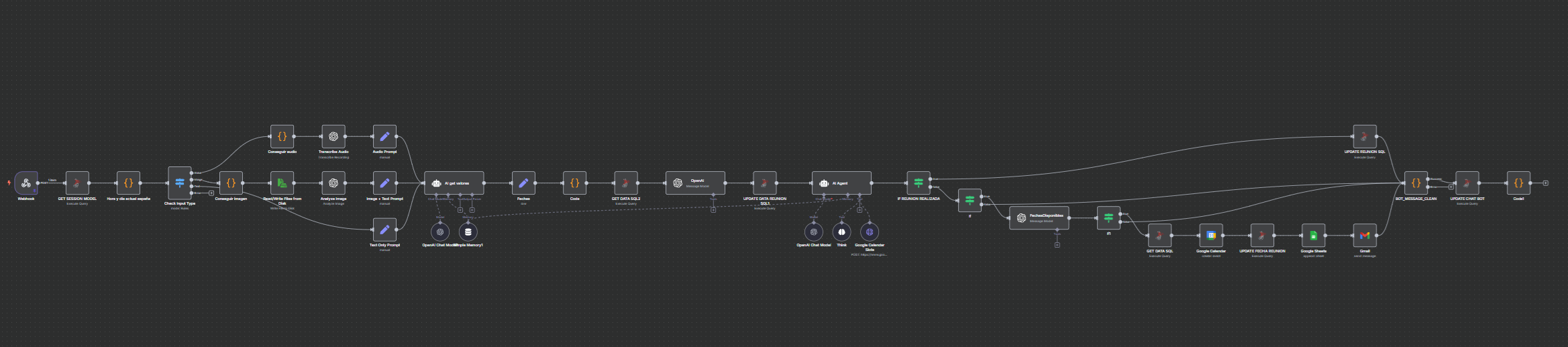Screen dimensions: 1568x347
Task: Select OpenAI Chat Model under AI Agent
Action: pos(814,232)
